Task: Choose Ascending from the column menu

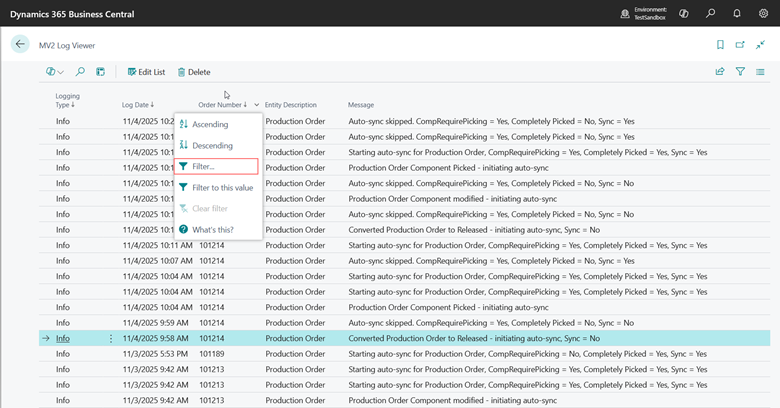Action: point(218,124)
